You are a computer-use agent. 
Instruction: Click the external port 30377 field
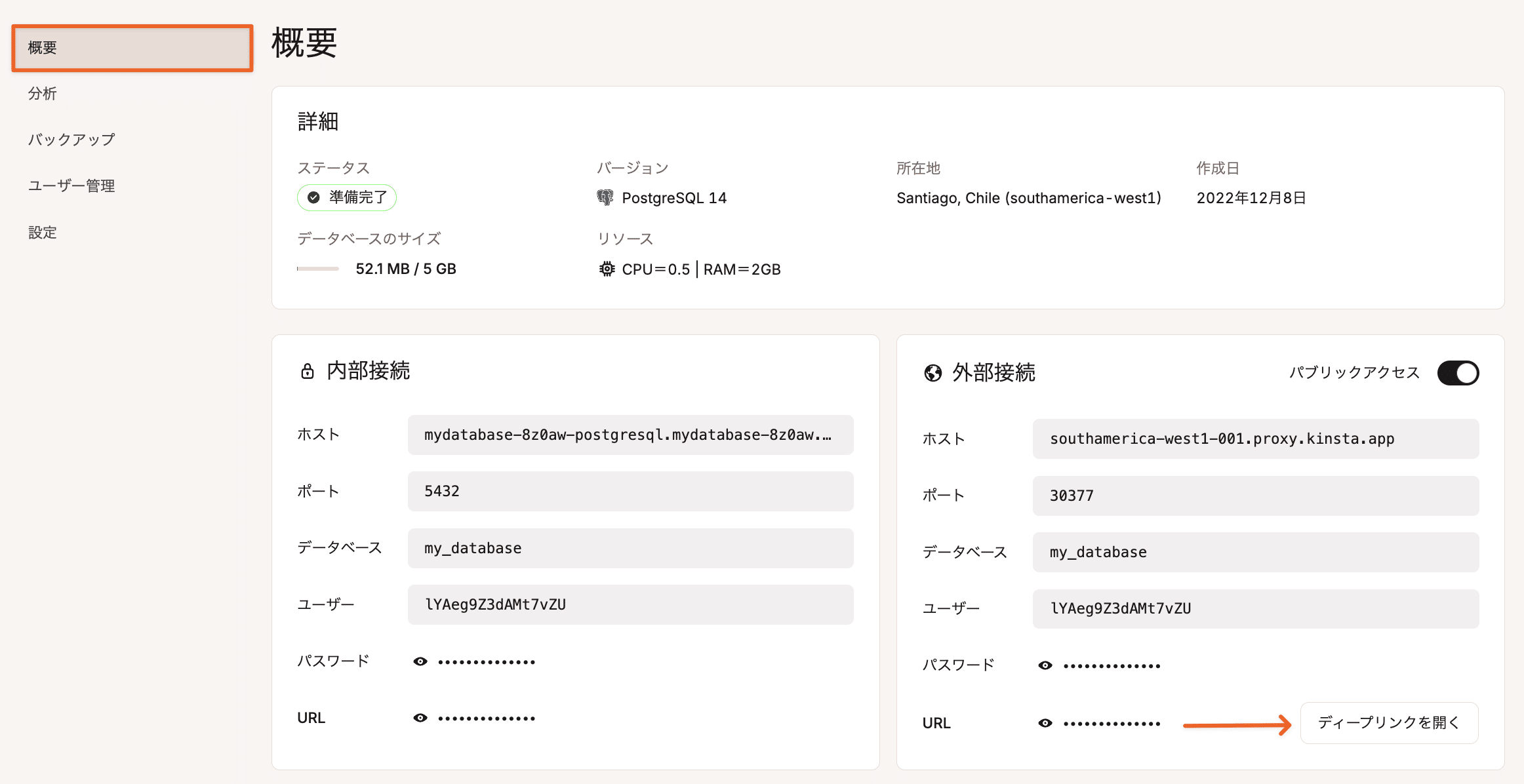1255,496
